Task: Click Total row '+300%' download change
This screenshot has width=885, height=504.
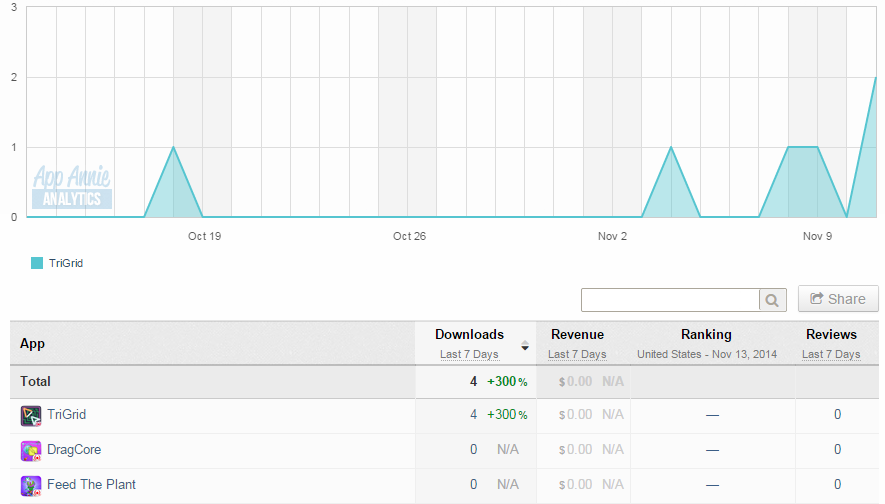Action: [507, 382]
